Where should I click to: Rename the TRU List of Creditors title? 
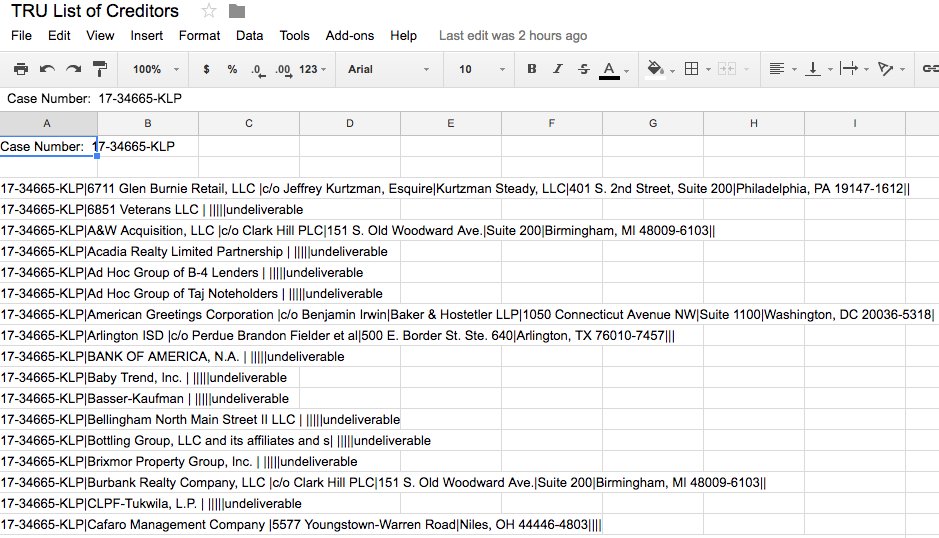tap(95, 11)
